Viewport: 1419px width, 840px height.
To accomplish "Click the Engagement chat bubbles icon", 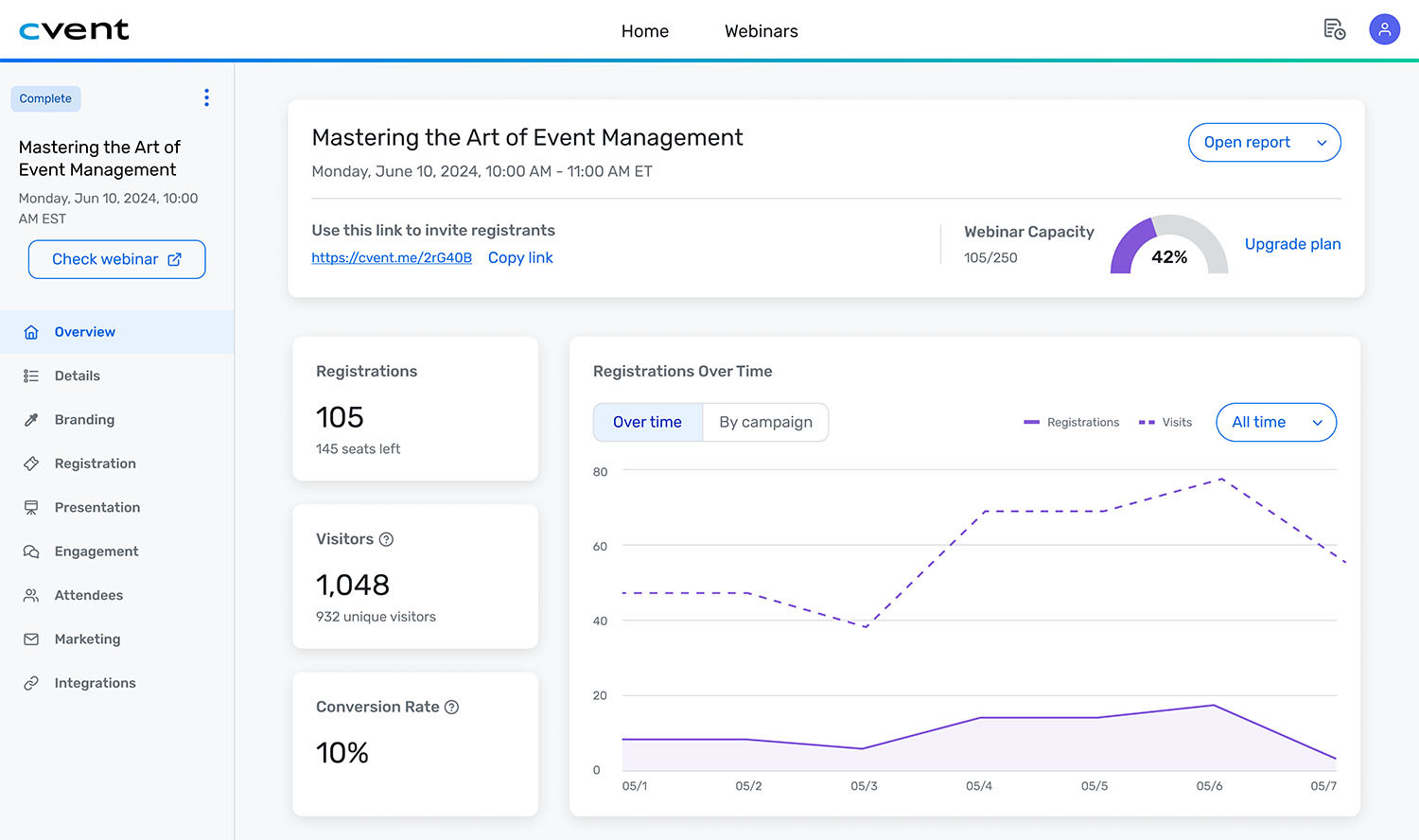I will pos(31,551).
